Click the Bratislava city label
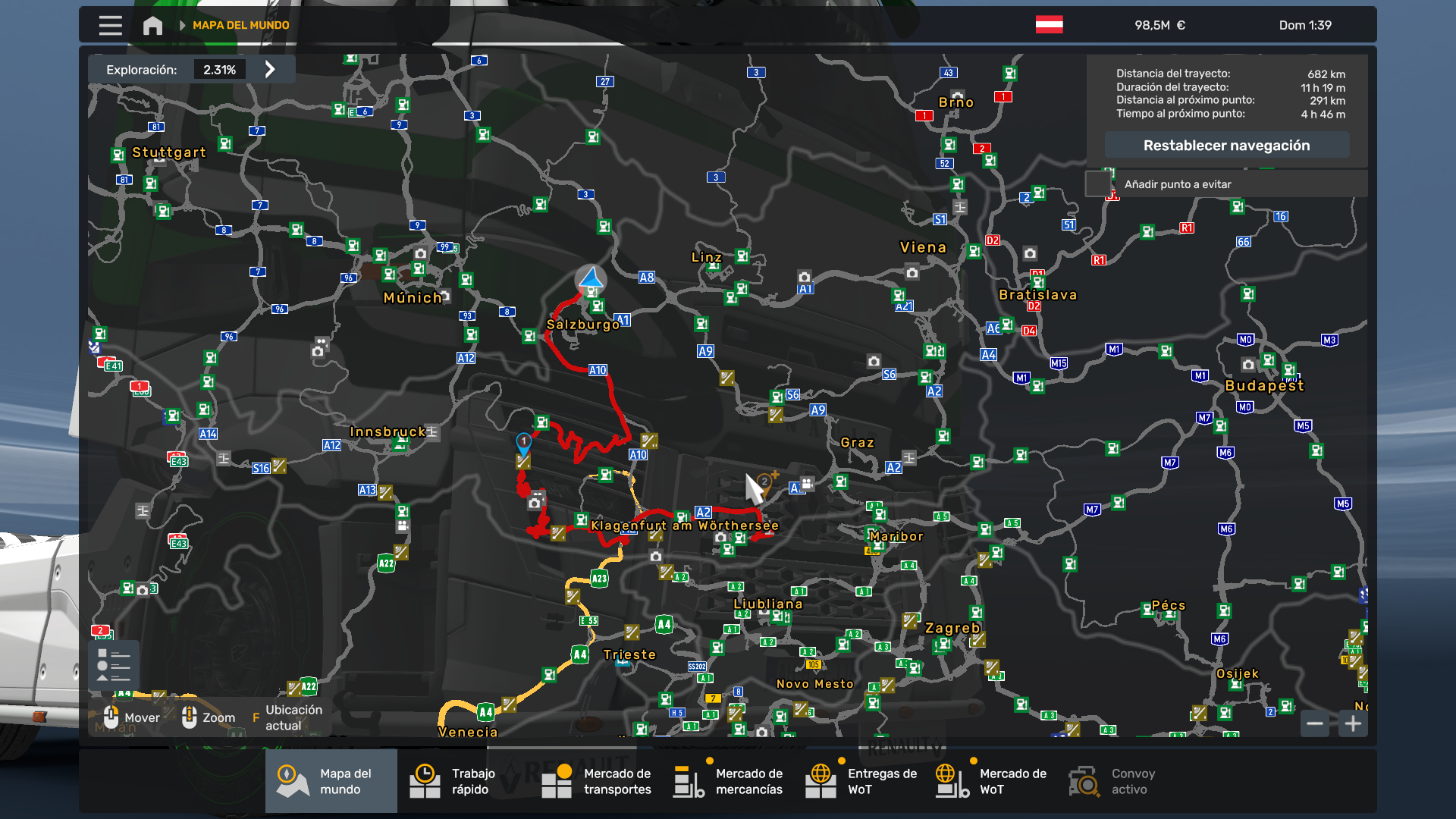The height and width of the screenshot is (819, 1456). [1037, 295]
